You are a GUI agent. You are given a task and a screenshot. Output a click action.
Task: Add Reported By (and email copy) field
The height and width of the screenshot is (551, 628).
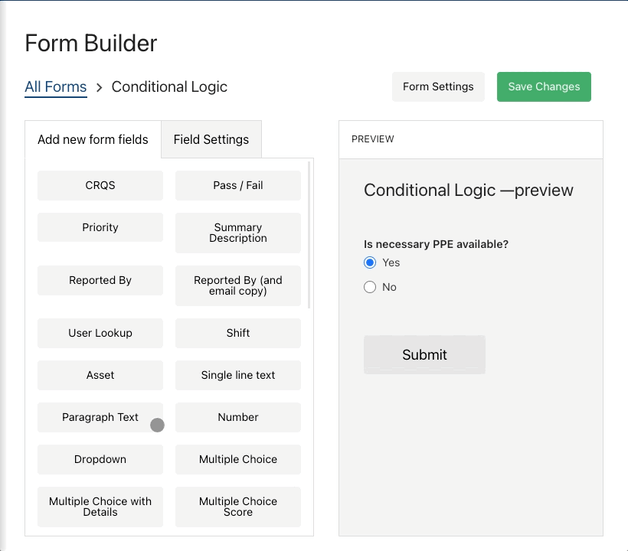coord(238,286)
